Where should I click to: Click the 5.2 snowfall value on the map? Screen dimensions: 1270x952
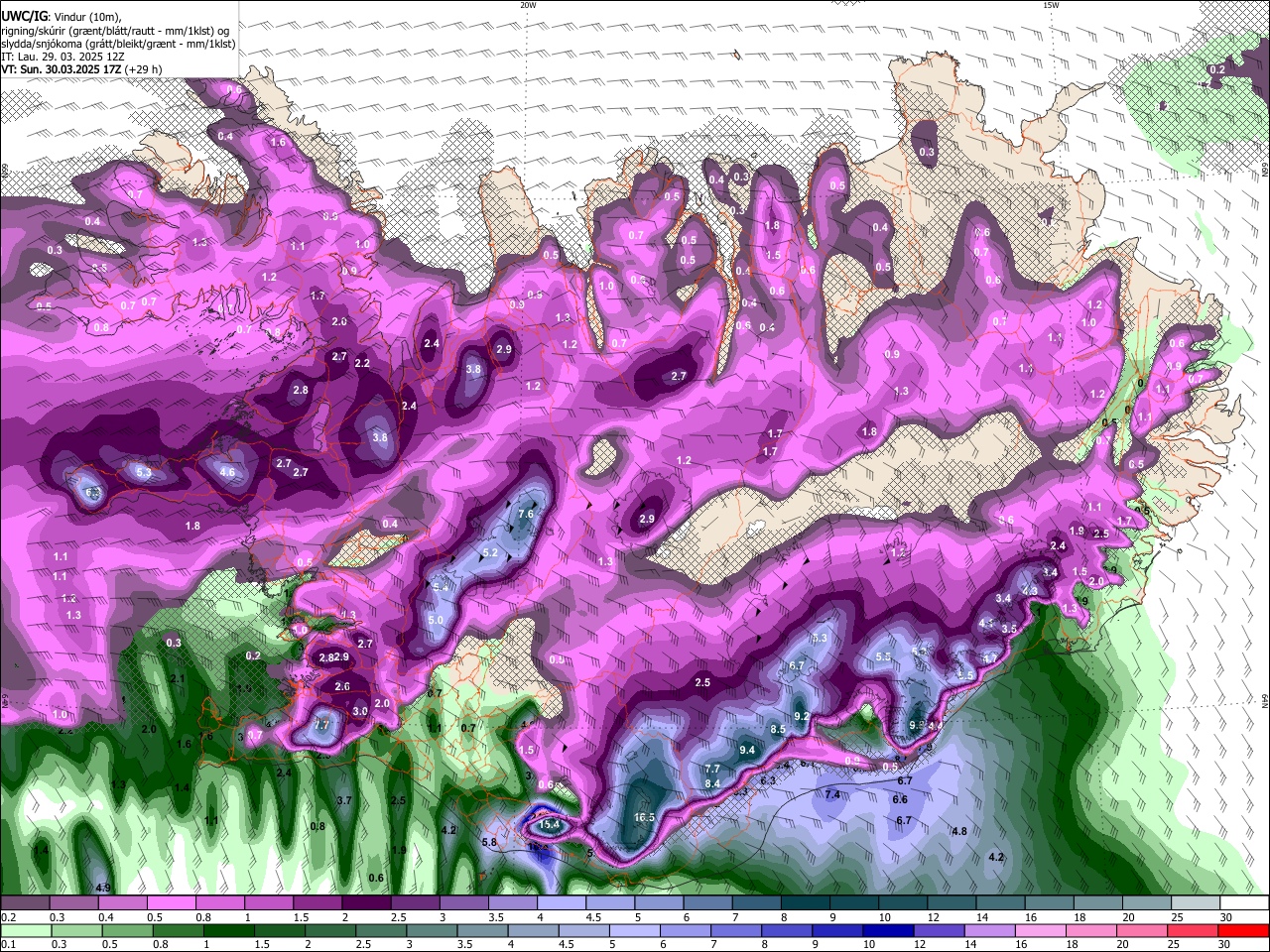[490, 552]
